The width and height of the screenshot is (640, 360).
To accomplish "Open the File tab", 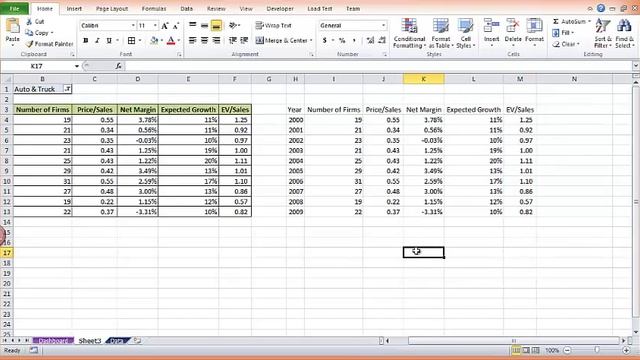I will click(x=14, y=9).
